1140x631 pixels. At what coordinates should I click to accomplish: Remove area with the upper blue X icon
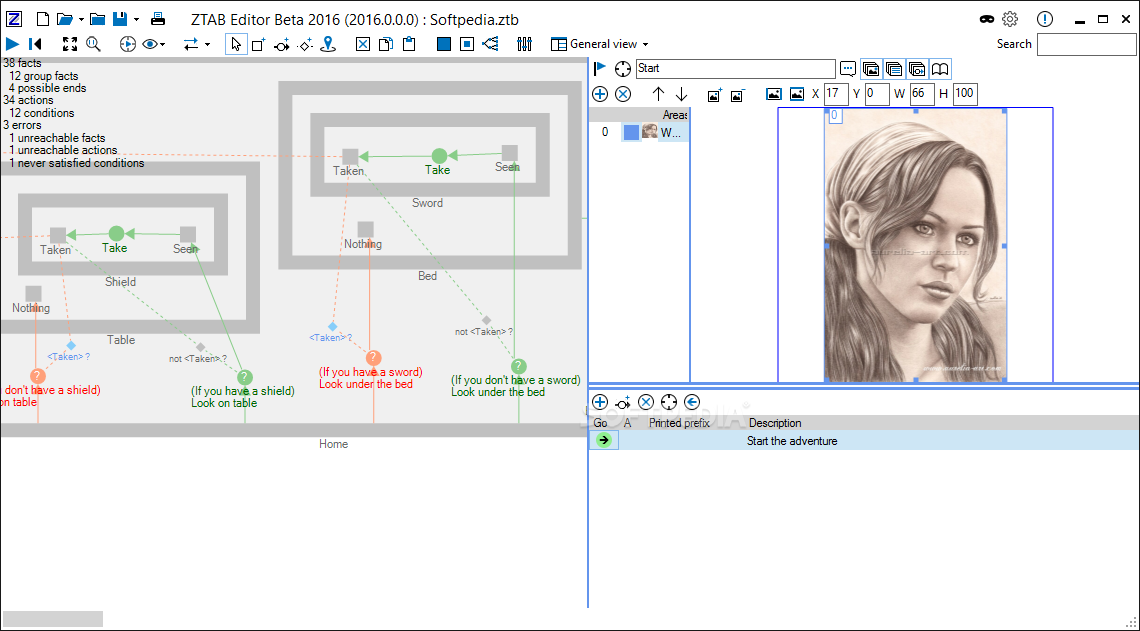click(x=623, y=94)
